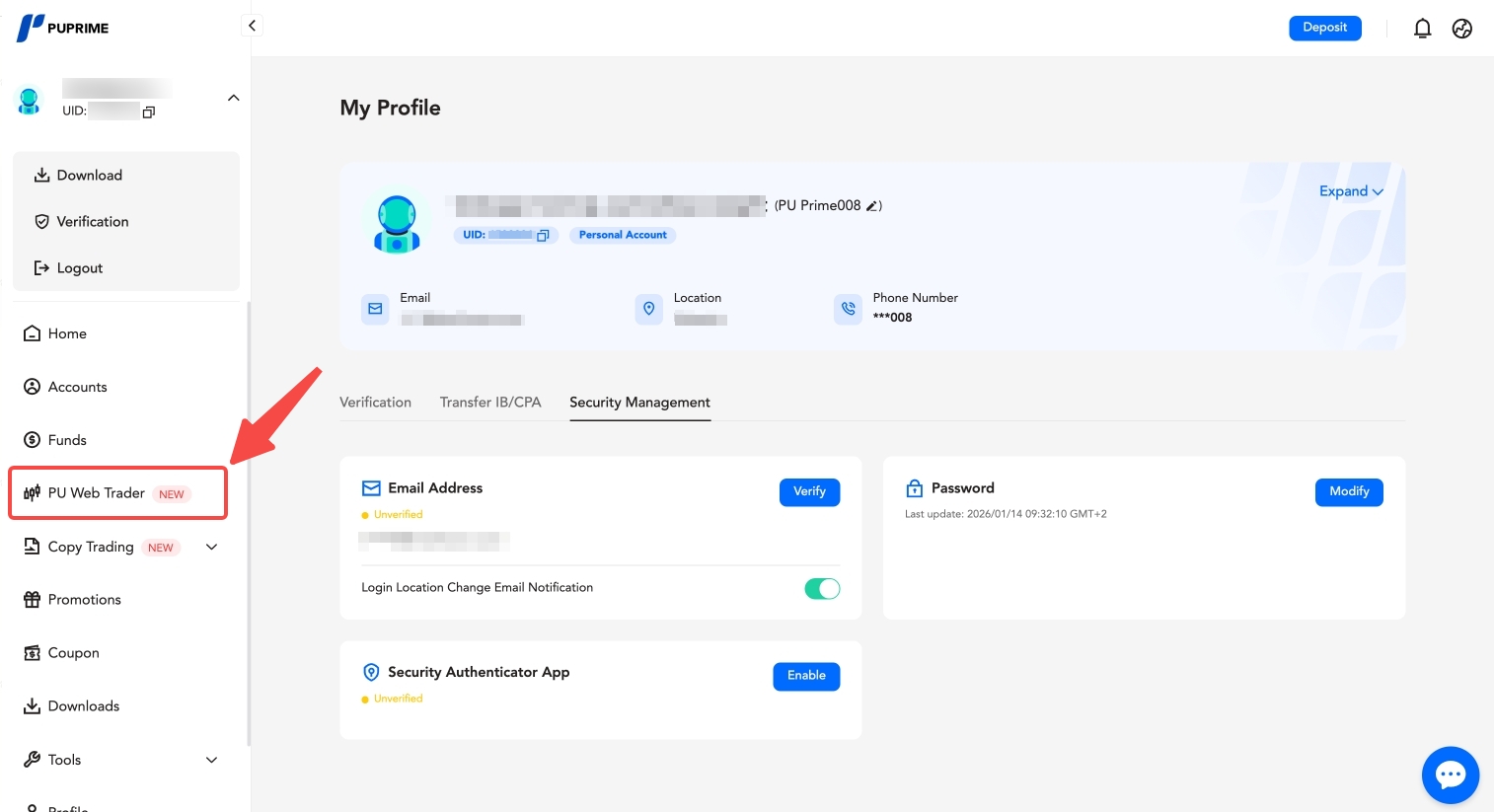
Task: Switch to the Transfer IB/CPA tab
Action: point(490,403)
